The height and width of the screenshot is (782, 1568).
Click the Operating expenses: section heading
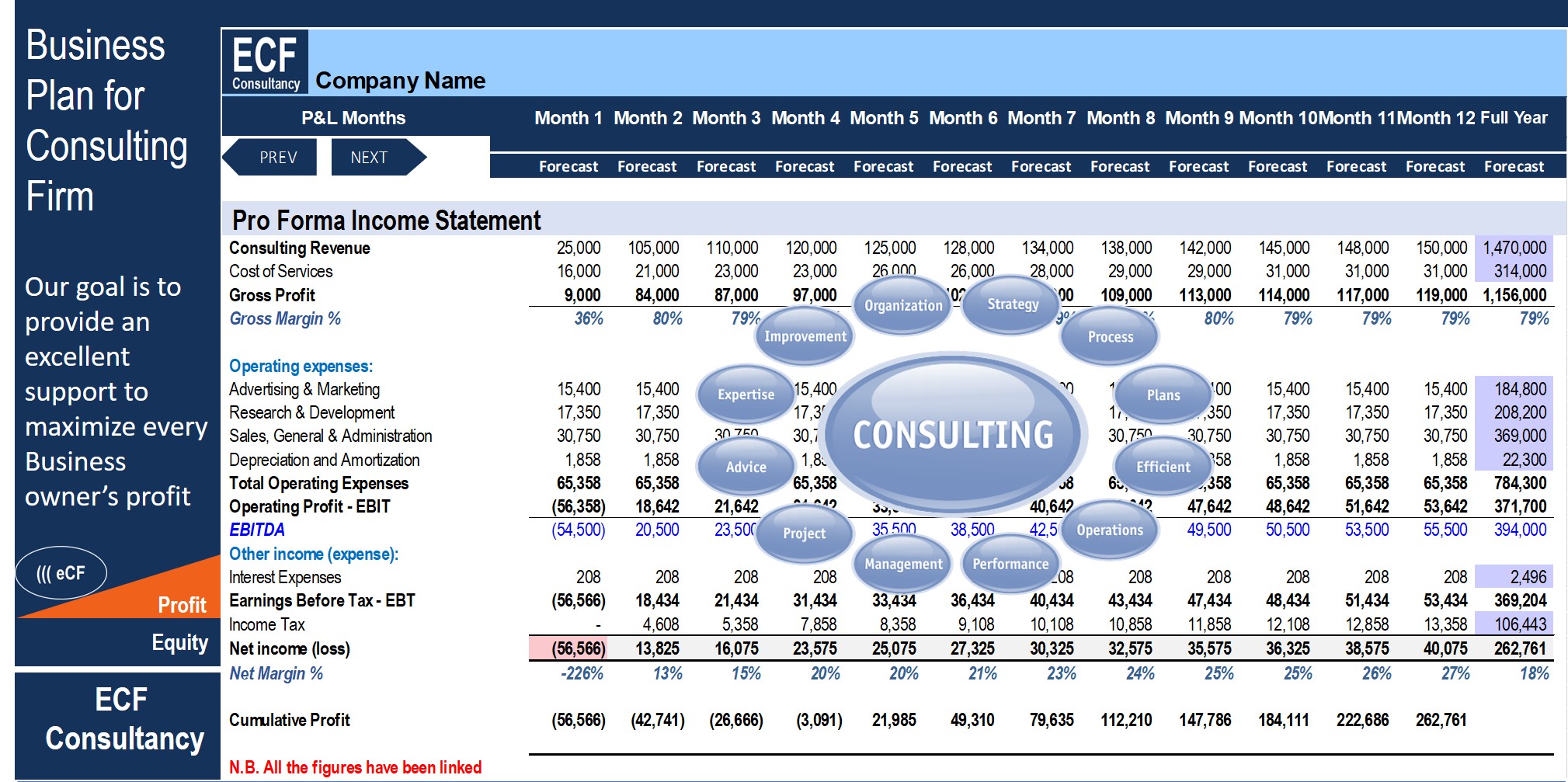pos(301,366)
